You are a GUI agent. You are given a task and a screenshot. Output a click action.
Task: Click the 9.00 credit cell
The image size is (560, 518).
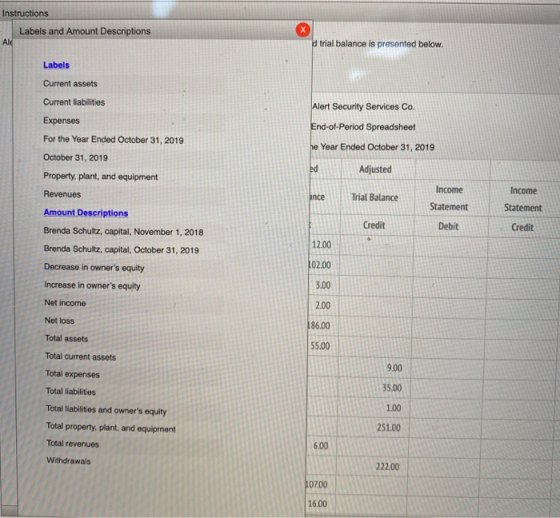pyautogui.click(x=395, y=368)
